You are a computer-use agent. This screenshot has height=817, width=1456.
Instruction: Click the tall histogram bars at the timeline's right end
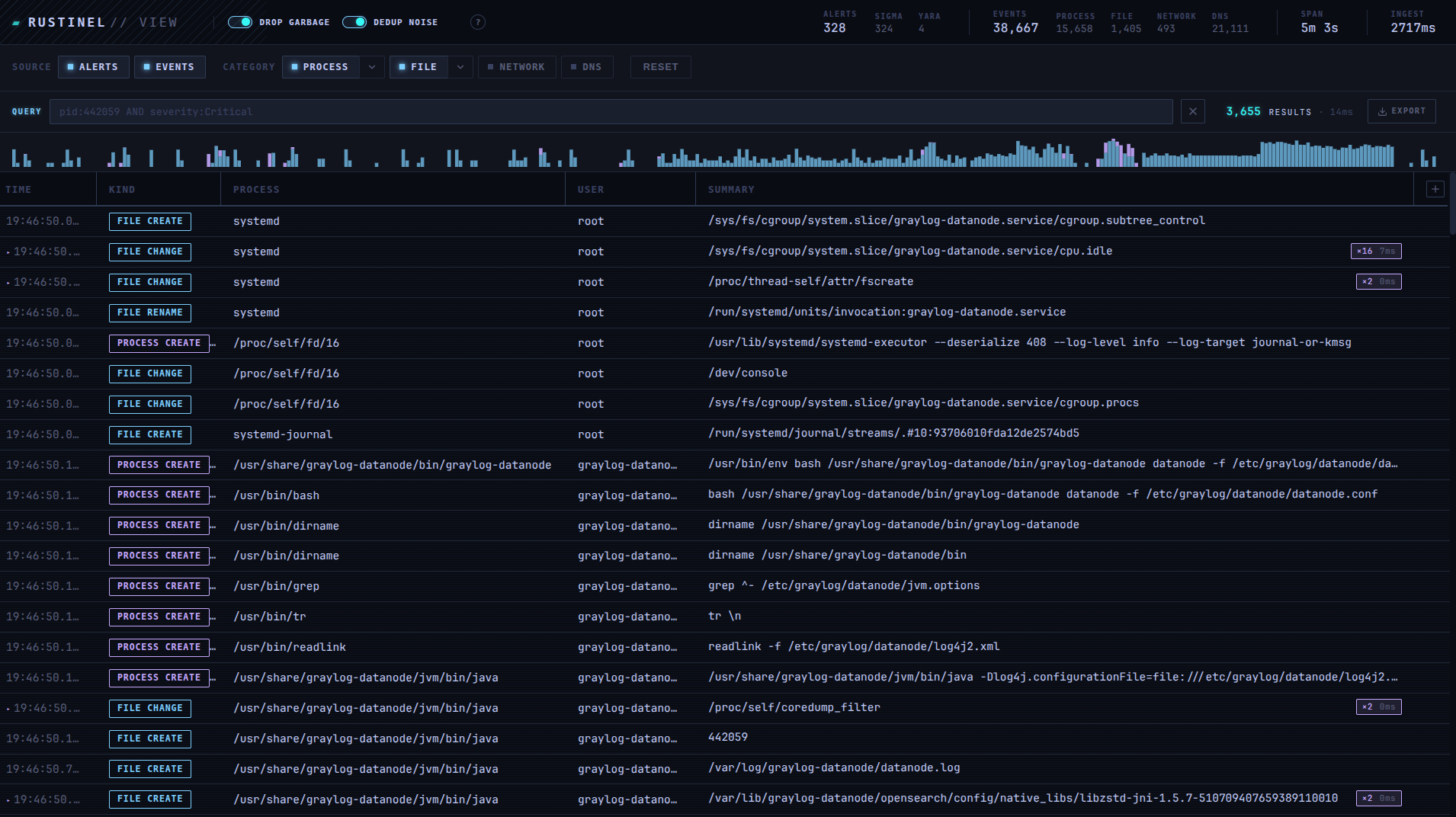(x=1326, y=154)
